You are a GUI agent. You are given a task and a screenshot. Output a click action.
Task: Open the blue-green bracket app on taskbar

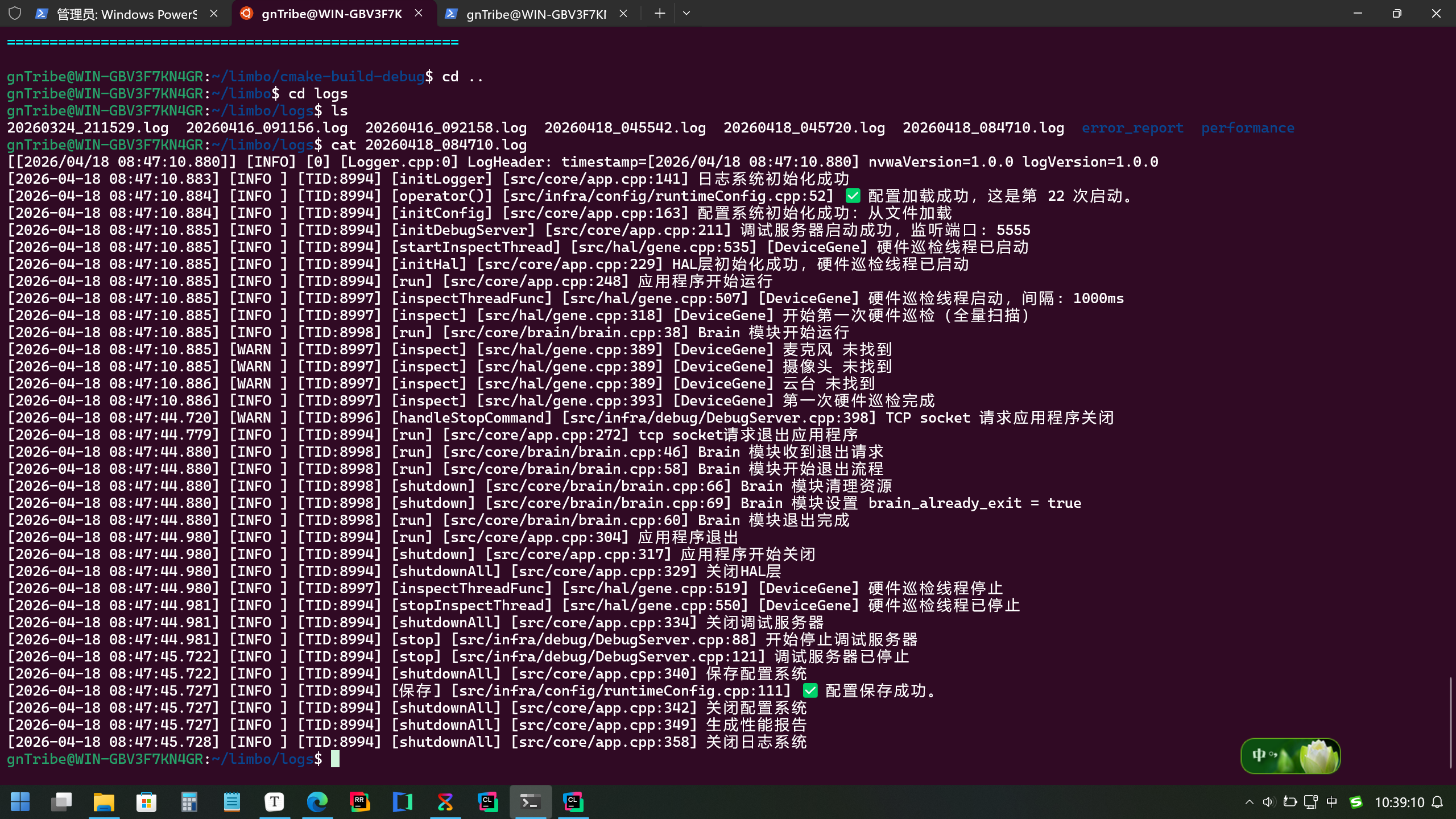pos(402,802)
